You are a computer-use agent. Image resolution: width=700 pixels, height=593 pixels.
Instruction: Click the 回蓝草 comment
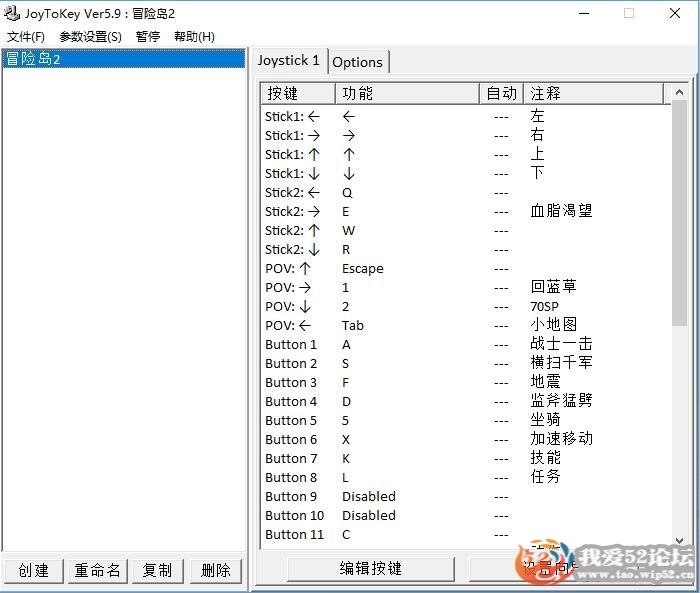pos(554,286)
